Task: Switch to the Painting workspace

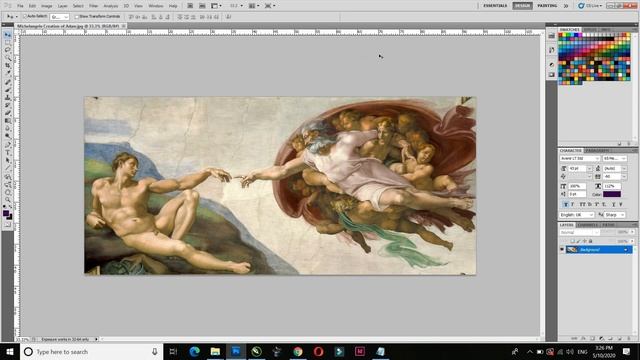Action: click(x=547, y=6)
